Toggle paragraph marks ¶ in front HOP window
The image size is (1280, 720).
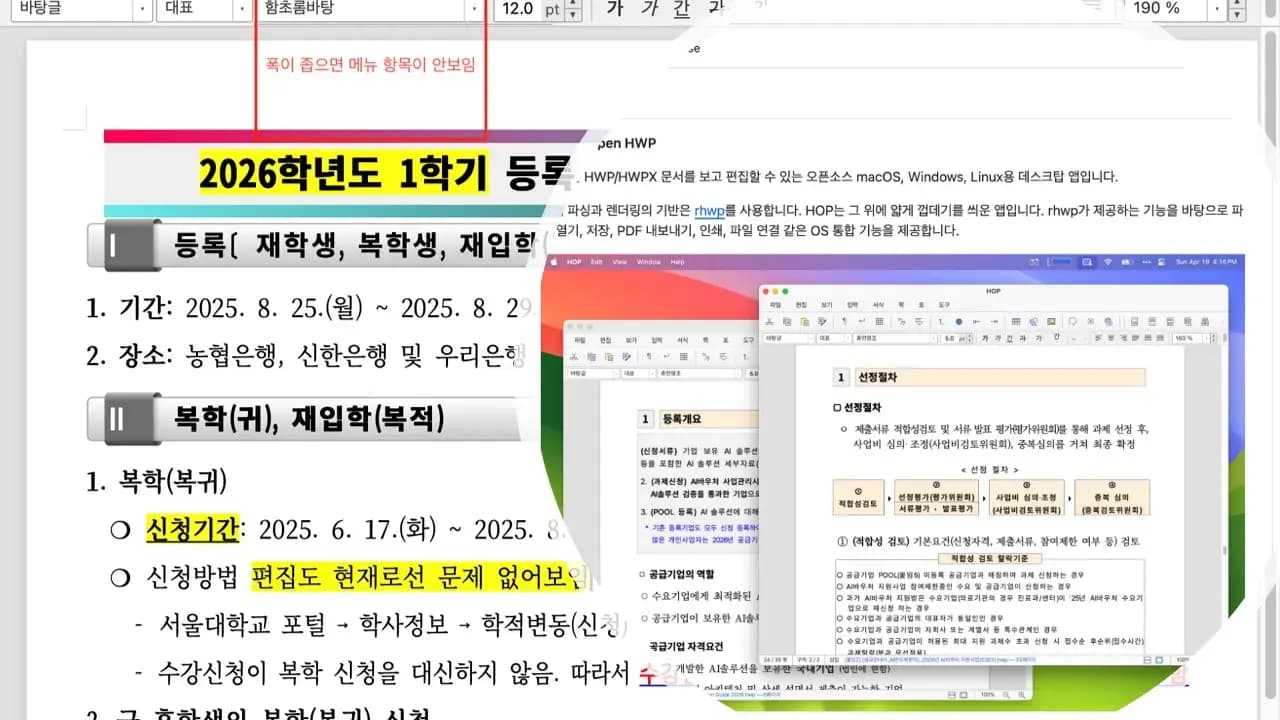click(845, 321)
